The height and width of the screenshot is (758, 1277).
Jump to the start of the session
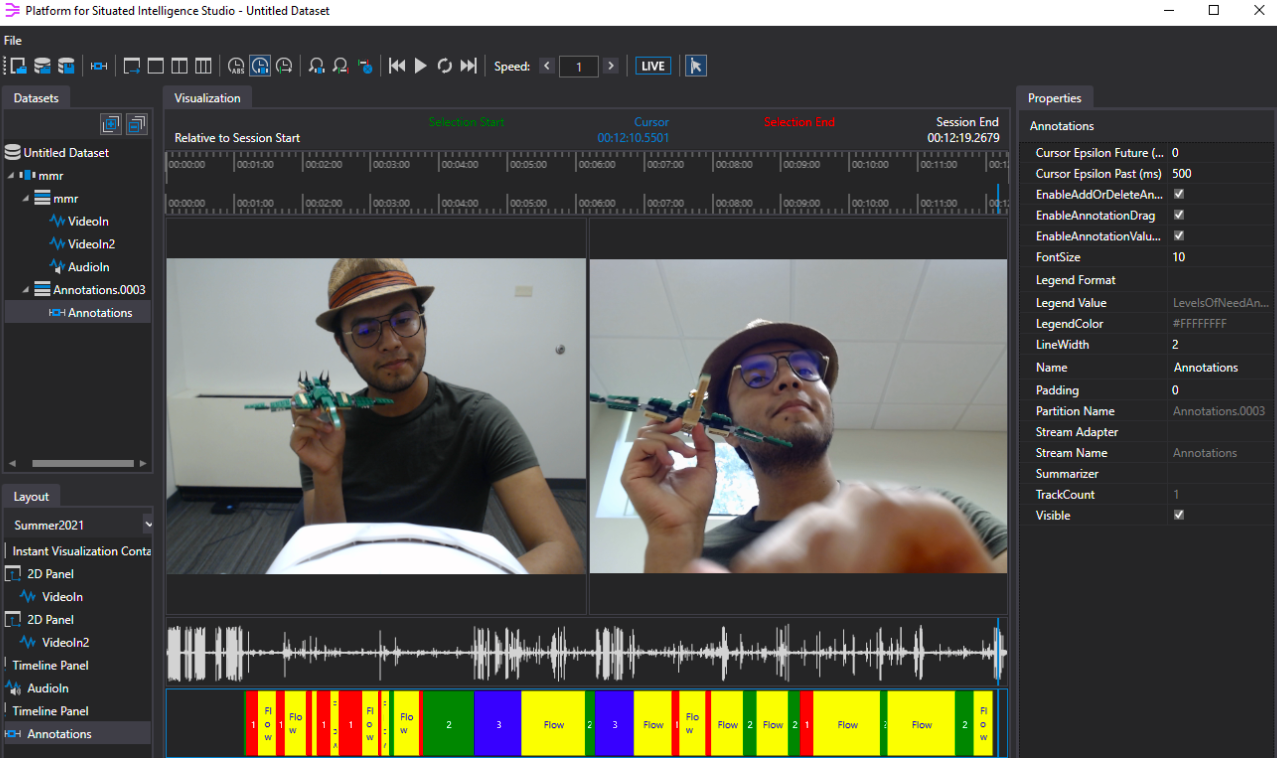tap(397, 66)
